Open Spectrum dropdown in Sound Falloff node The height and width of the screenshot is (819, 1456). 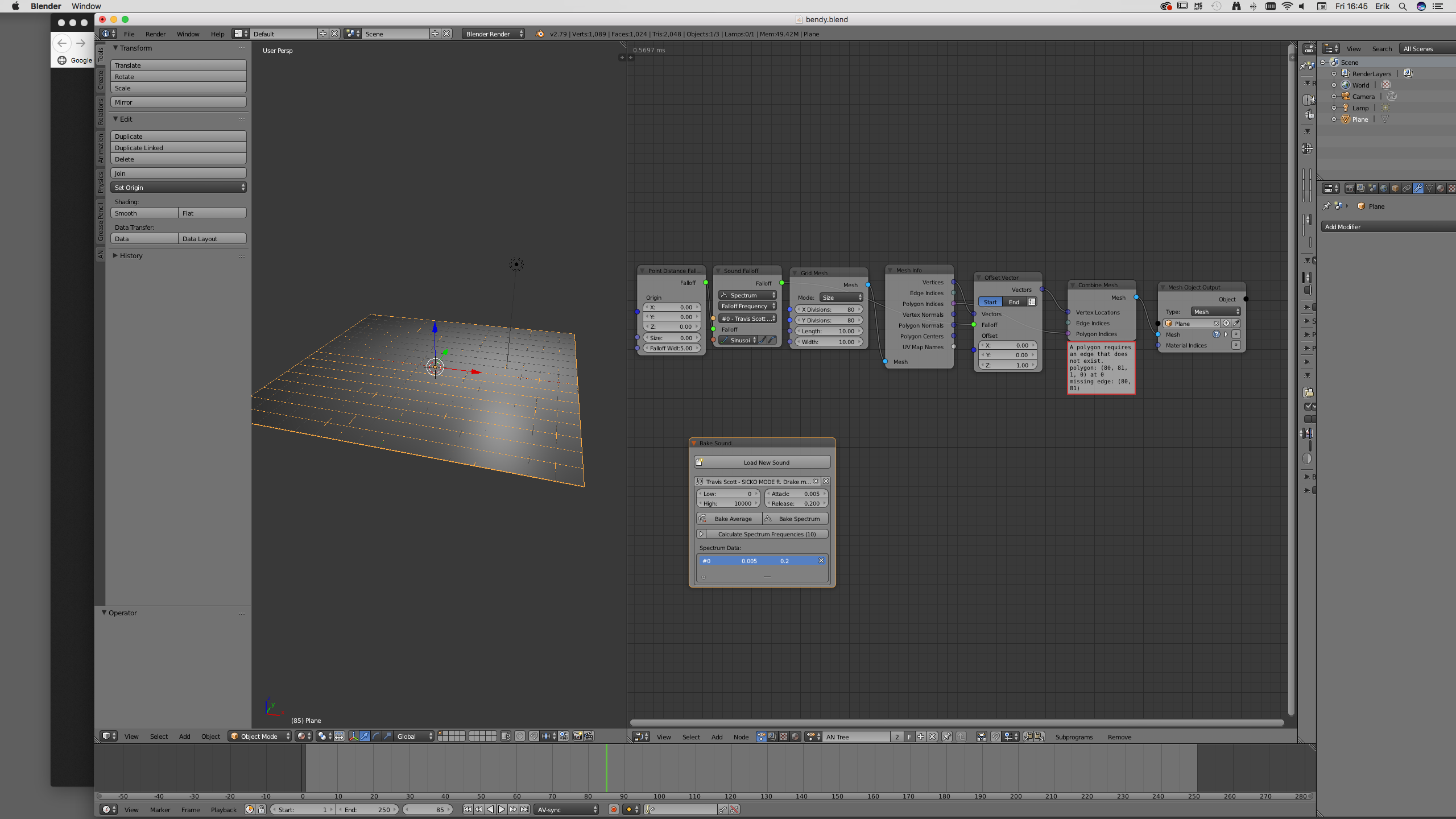pyautogui.click(x=748, y=295)
